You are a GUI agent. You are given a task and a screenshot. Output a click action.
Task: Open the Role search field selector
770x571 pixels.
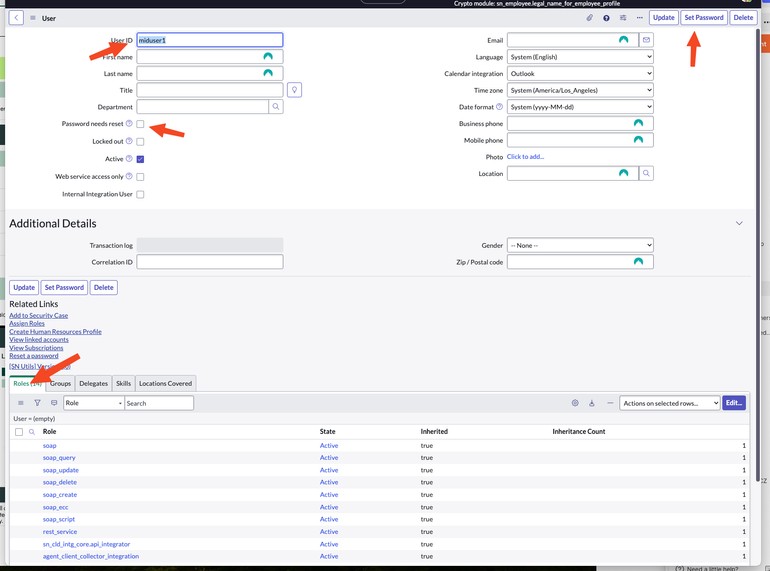[x=93, y=403]
